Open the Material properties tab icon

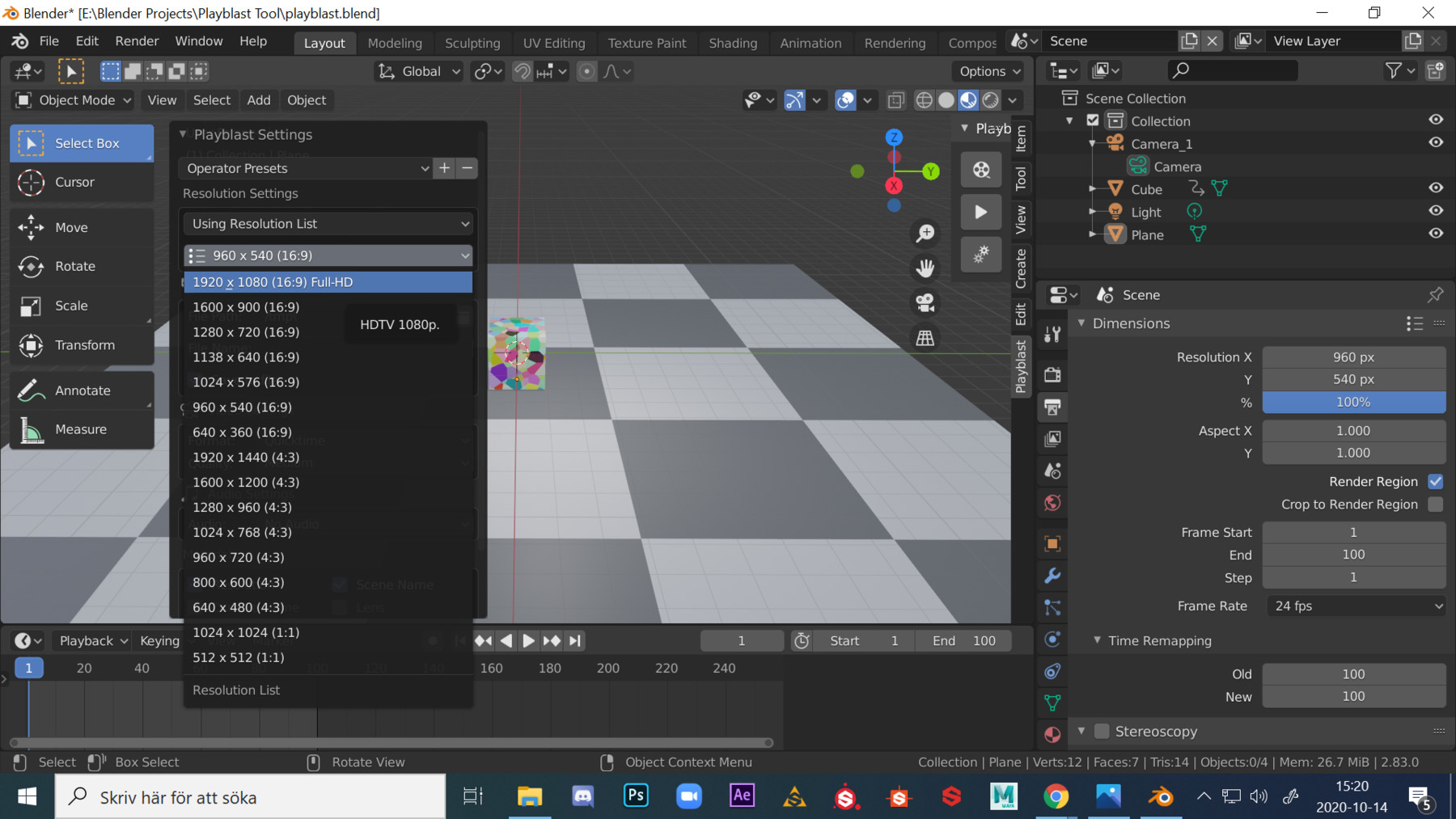pyautogui.click(x=1052, y=734)
